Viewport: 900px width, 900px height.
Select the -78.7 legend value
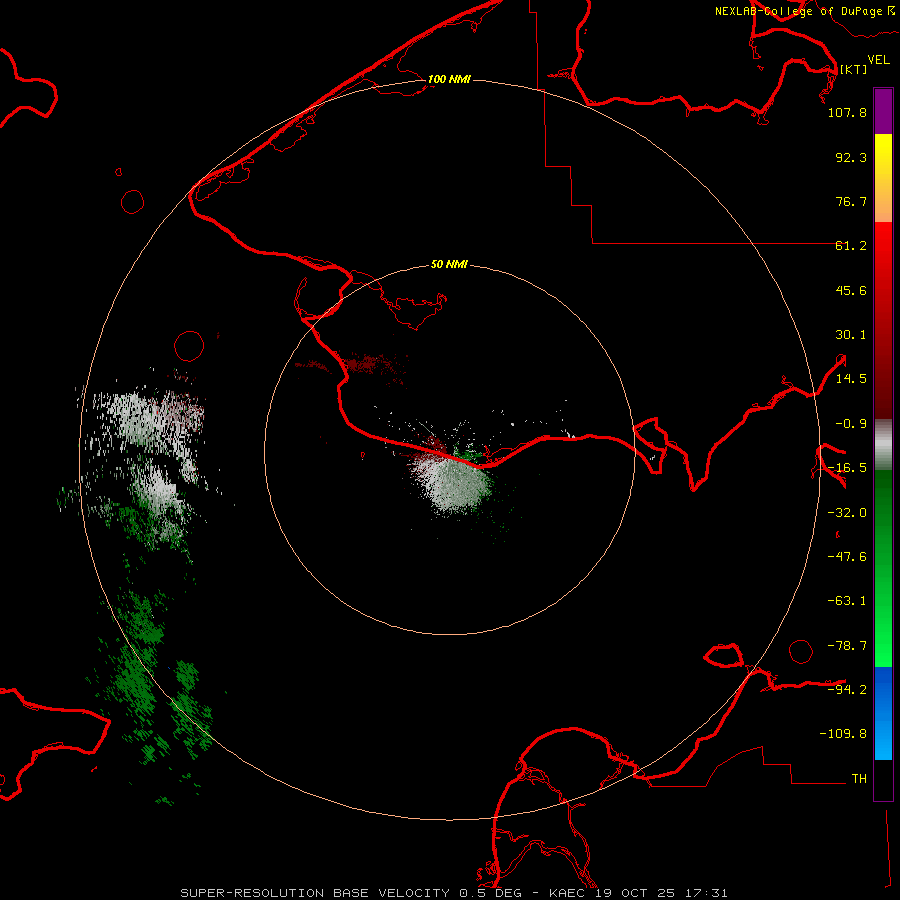[847, 646]
